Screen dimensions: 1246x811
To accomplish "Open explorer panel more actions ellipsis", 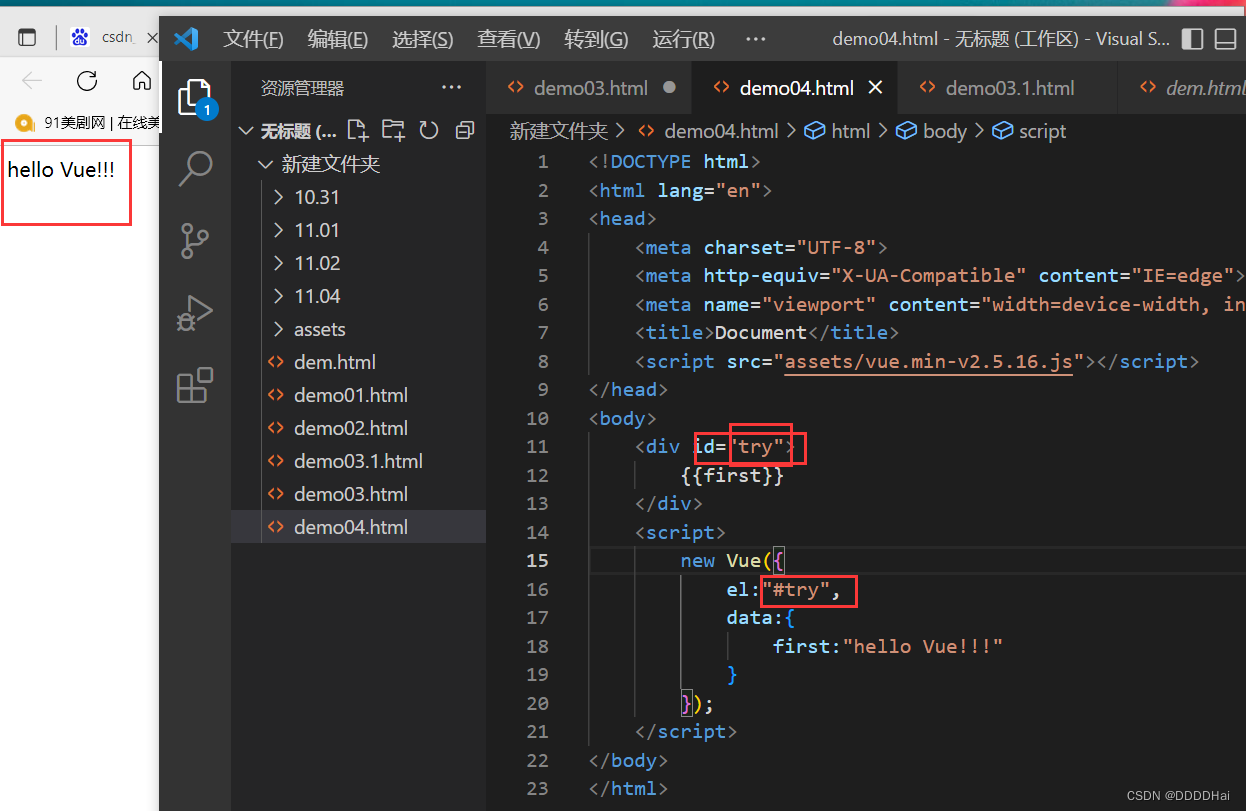I will 452,88.
